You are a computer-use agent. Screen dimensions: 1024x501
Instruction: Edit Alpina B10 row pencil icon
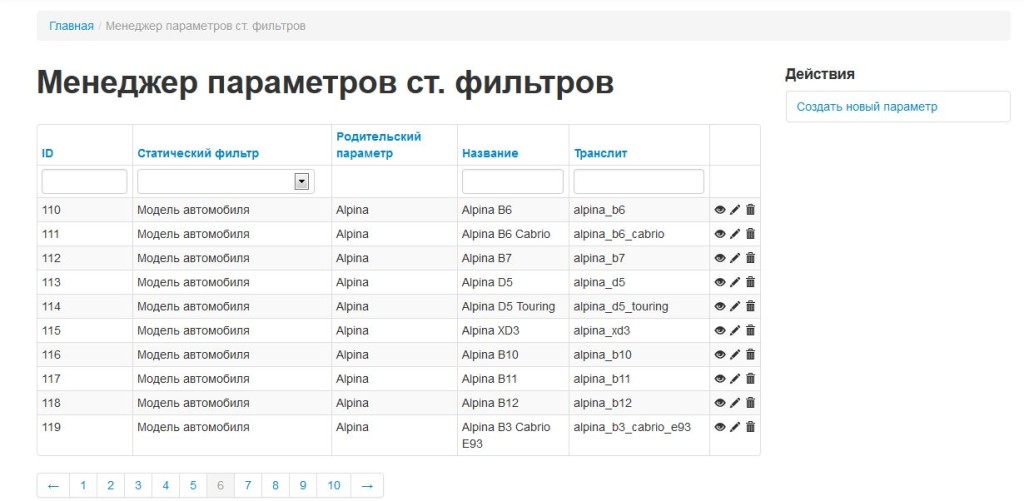coord(735,355)
